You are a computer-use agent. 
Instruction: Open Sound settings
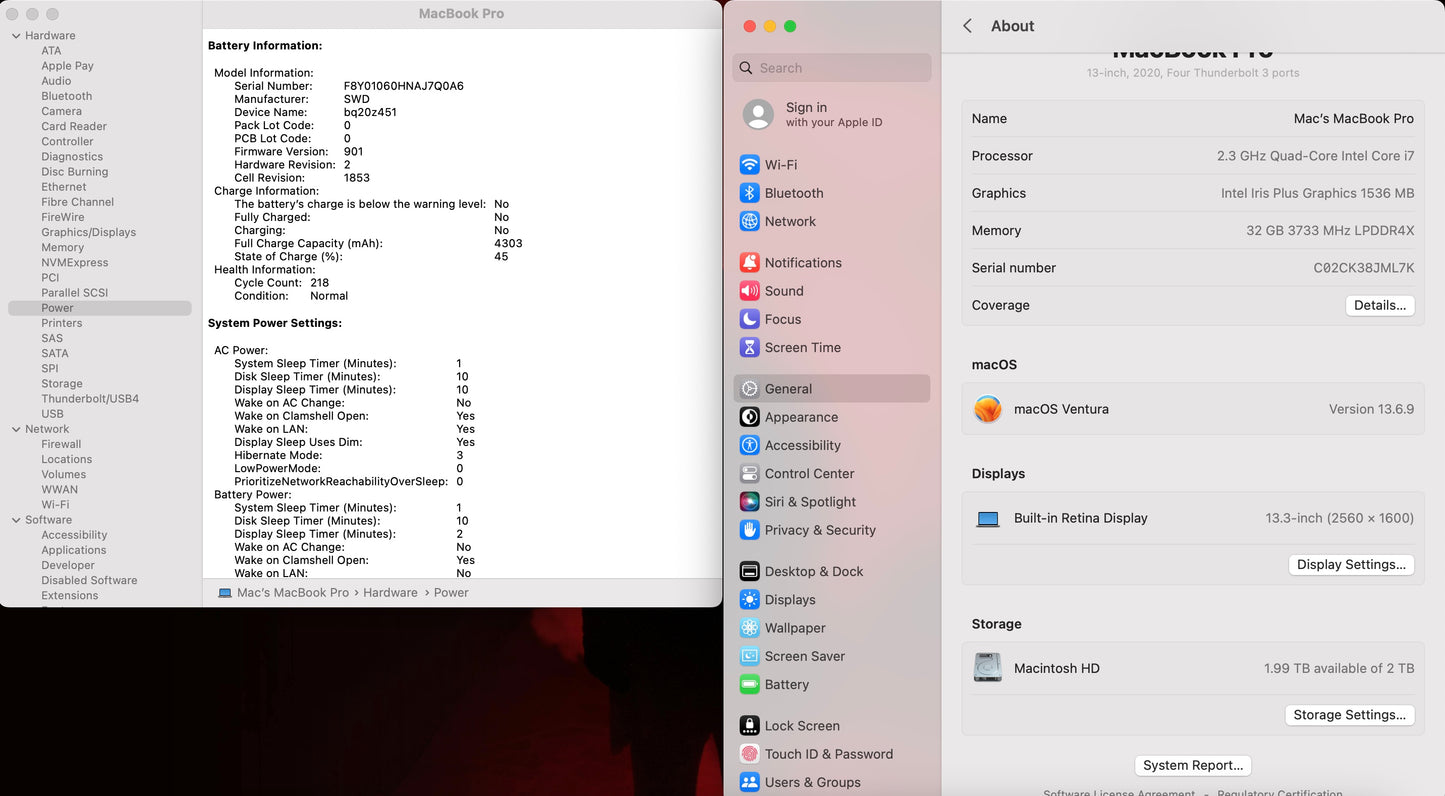[783, 290]
